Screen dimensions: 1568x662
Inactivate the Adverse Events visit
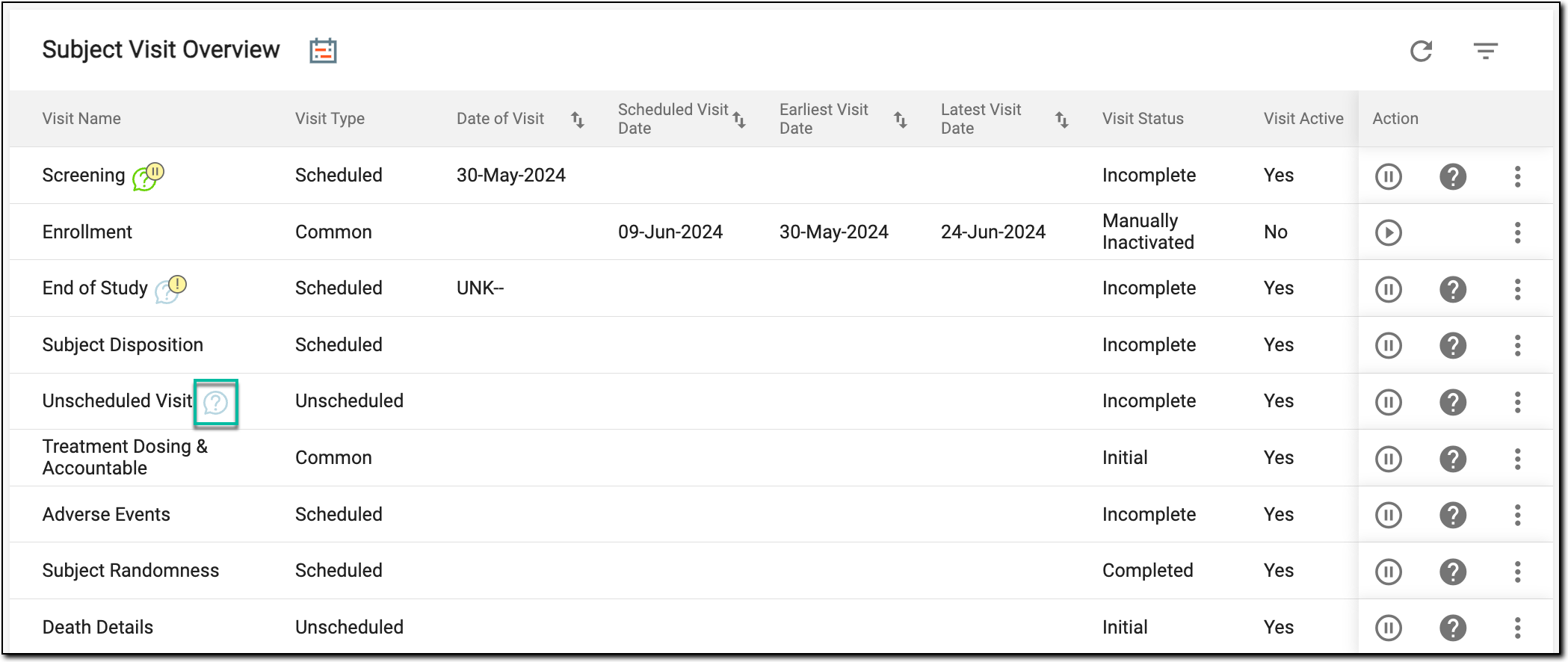coord(1388,515)
